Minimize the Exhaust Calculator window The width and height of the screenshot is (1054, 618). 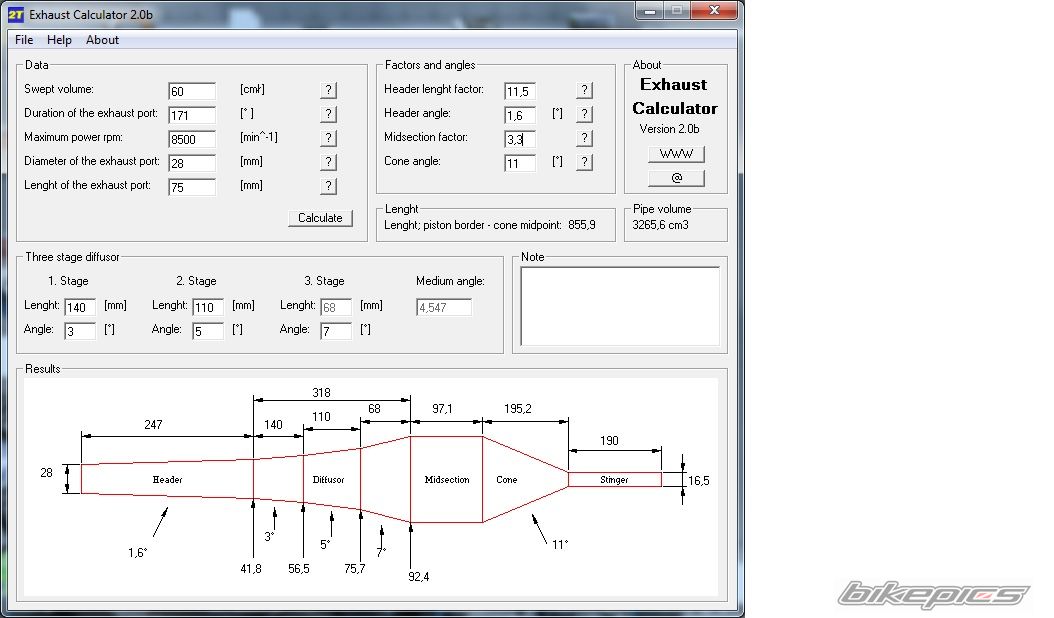pos(650,11)
